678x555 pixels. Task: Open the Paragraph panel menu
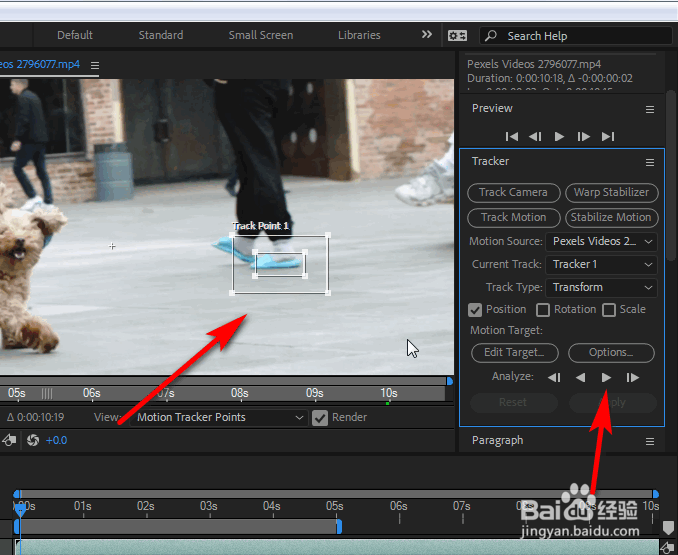[649, 442]
